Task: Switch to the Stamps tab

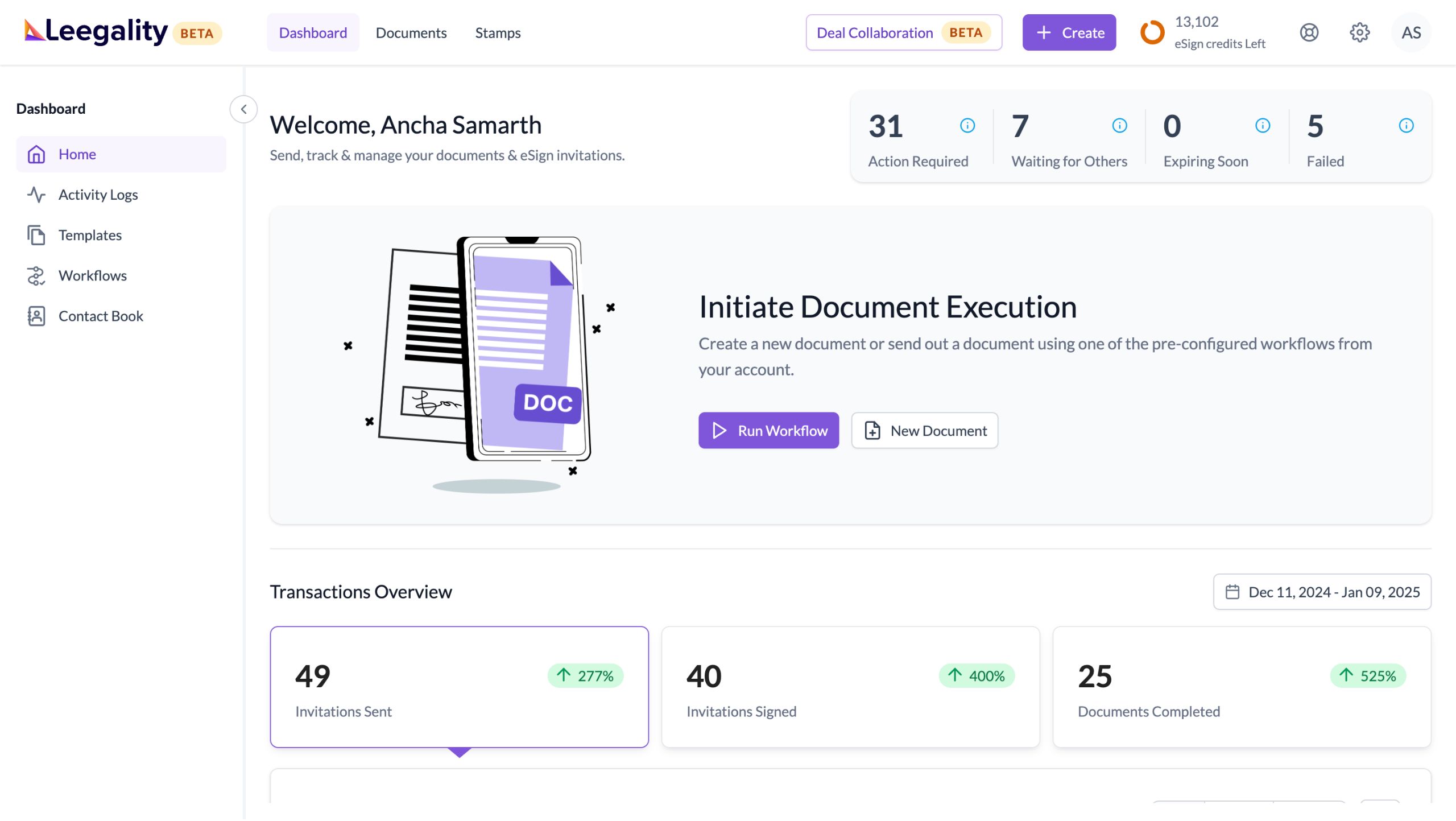Action: click(498, 33)
